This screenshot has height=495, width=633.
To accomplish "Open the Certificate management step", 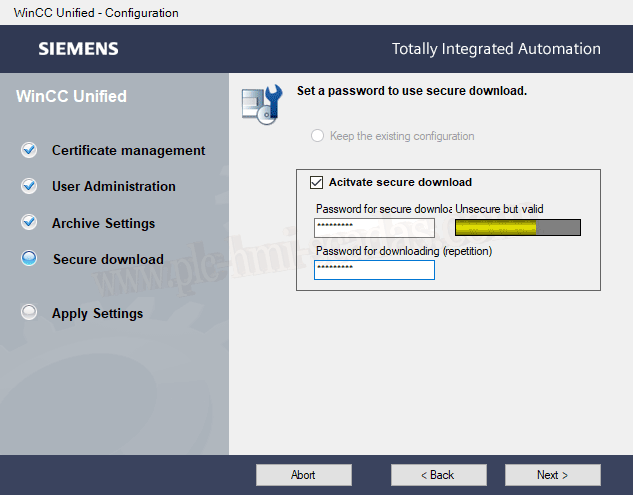I will pyautogui.click(x=128, y=151).
